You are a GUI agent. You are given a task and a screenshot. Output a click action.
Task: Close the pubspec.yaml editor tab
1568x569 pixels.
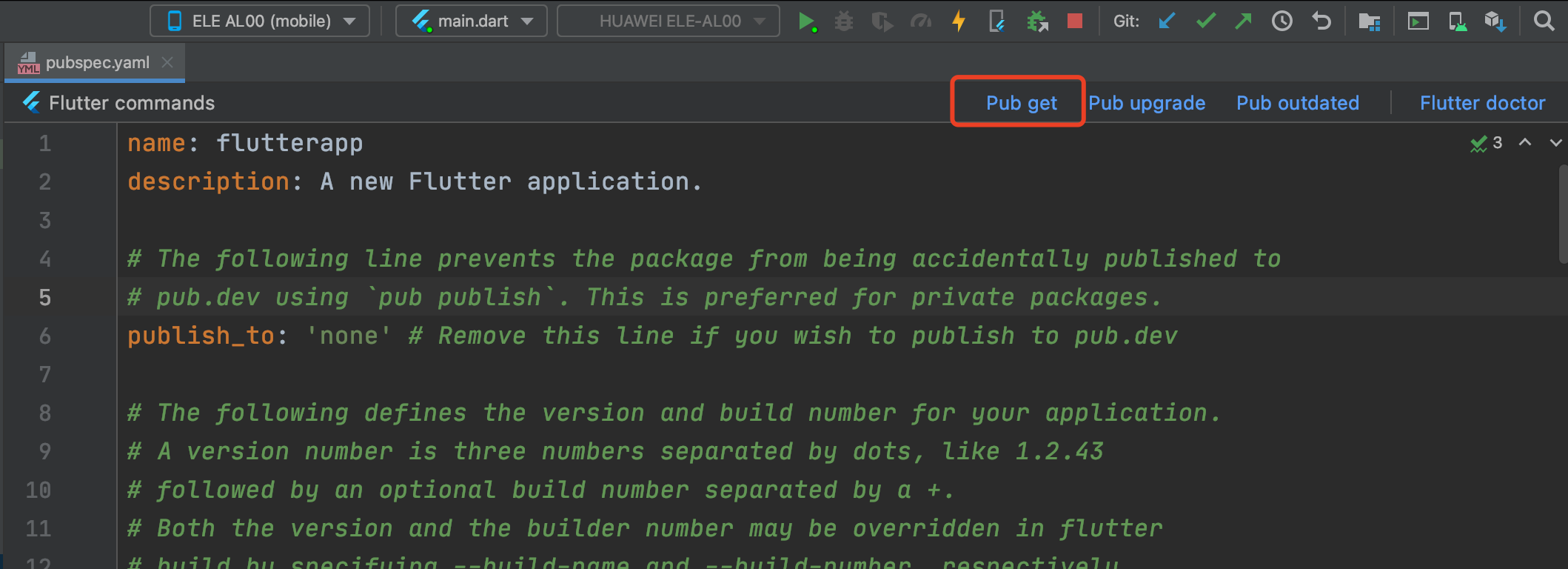coord(167,63)
